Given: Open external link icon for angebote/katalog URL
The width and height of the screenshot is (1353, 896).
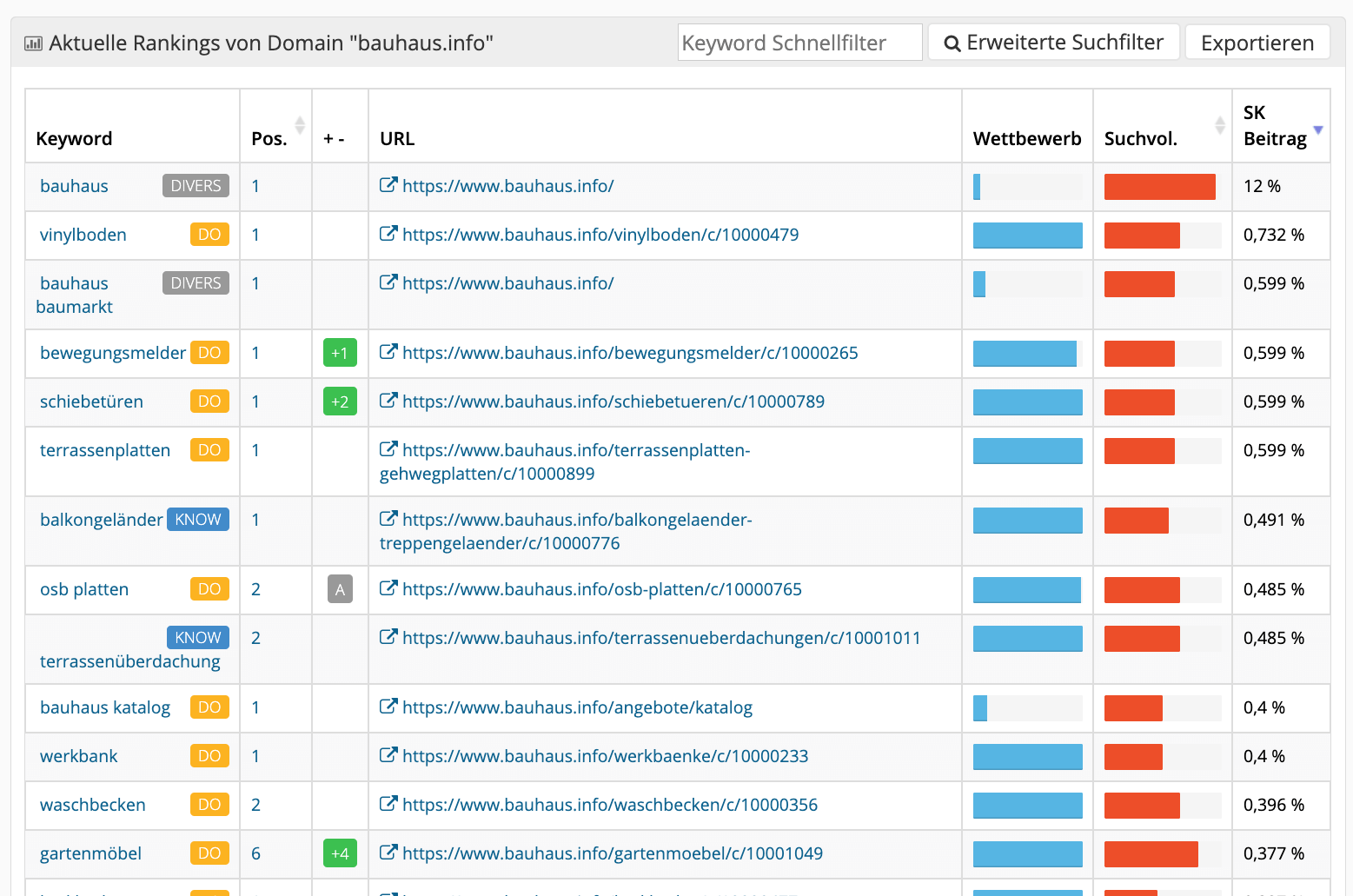Looking at the screenshot, I should pyautogui.click(x=388, y=707).
